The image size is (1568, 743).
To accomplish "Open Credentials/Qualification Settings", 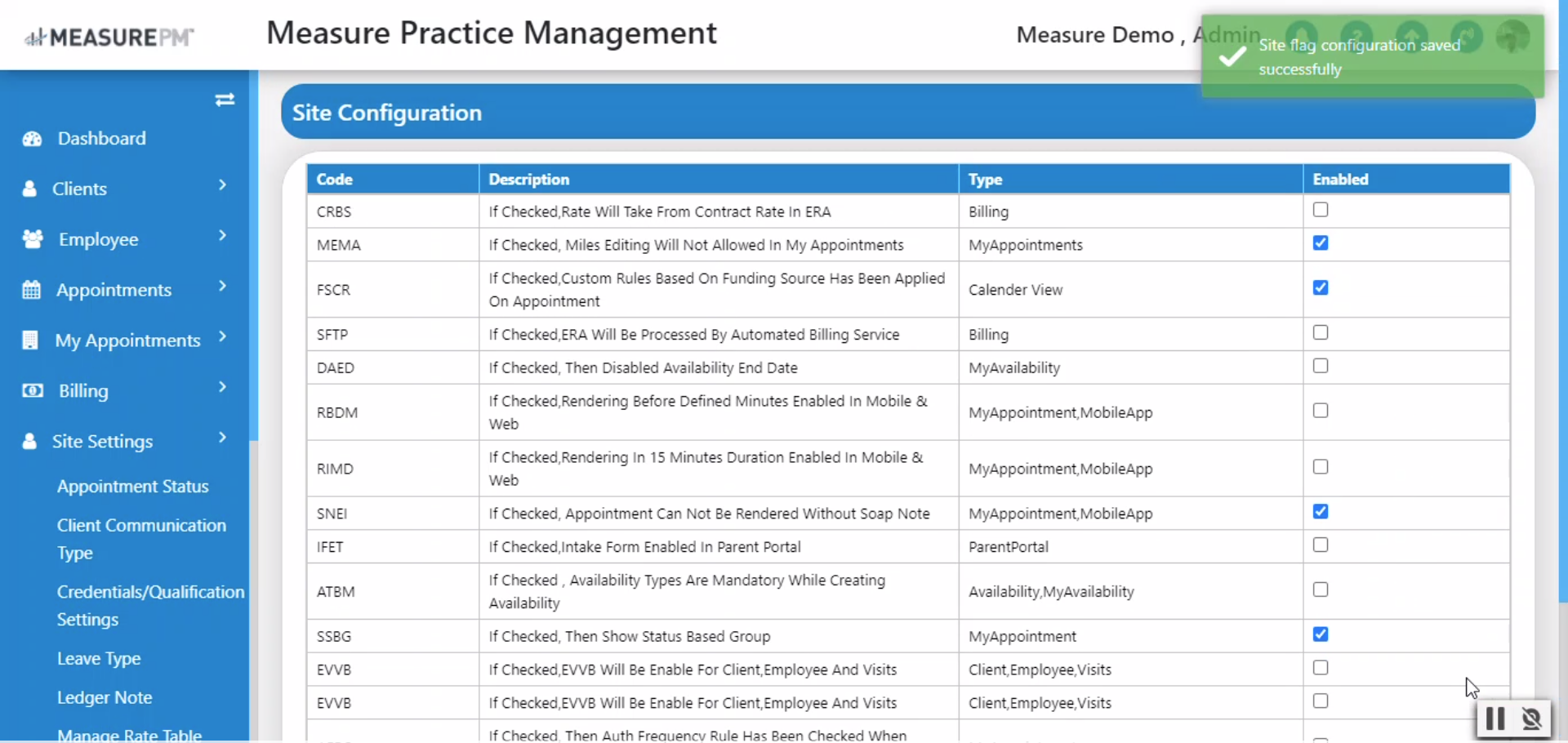I will (150, 605).
